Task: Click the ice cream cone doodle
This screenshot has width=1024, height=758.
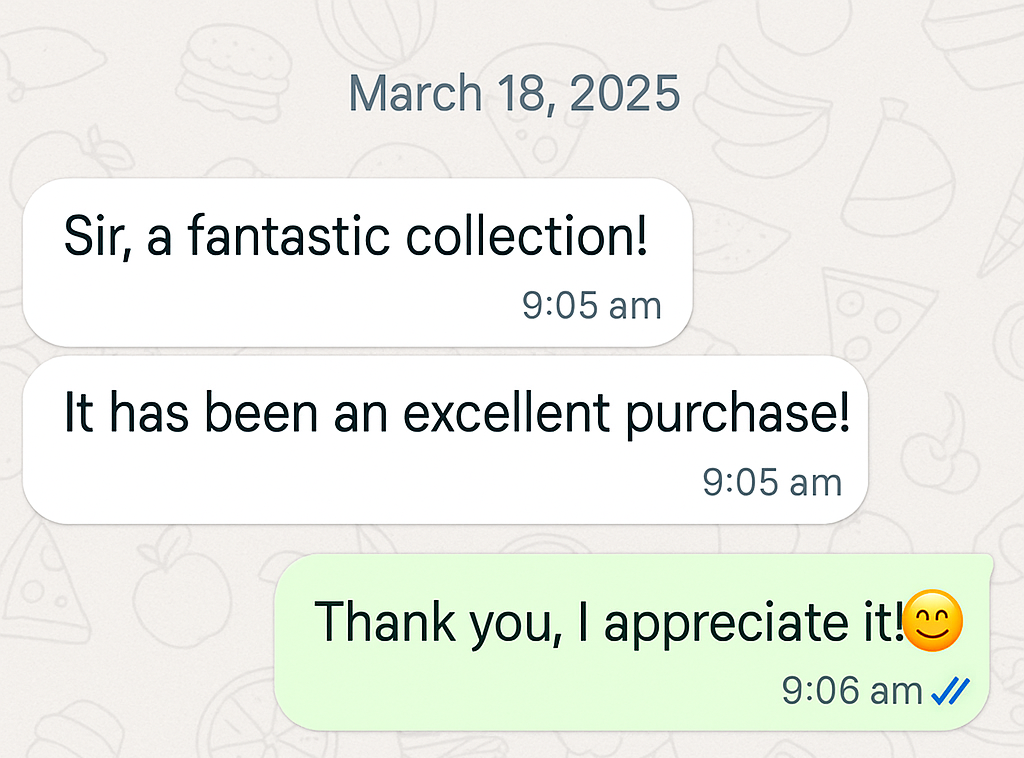Action: [1003, 232]
